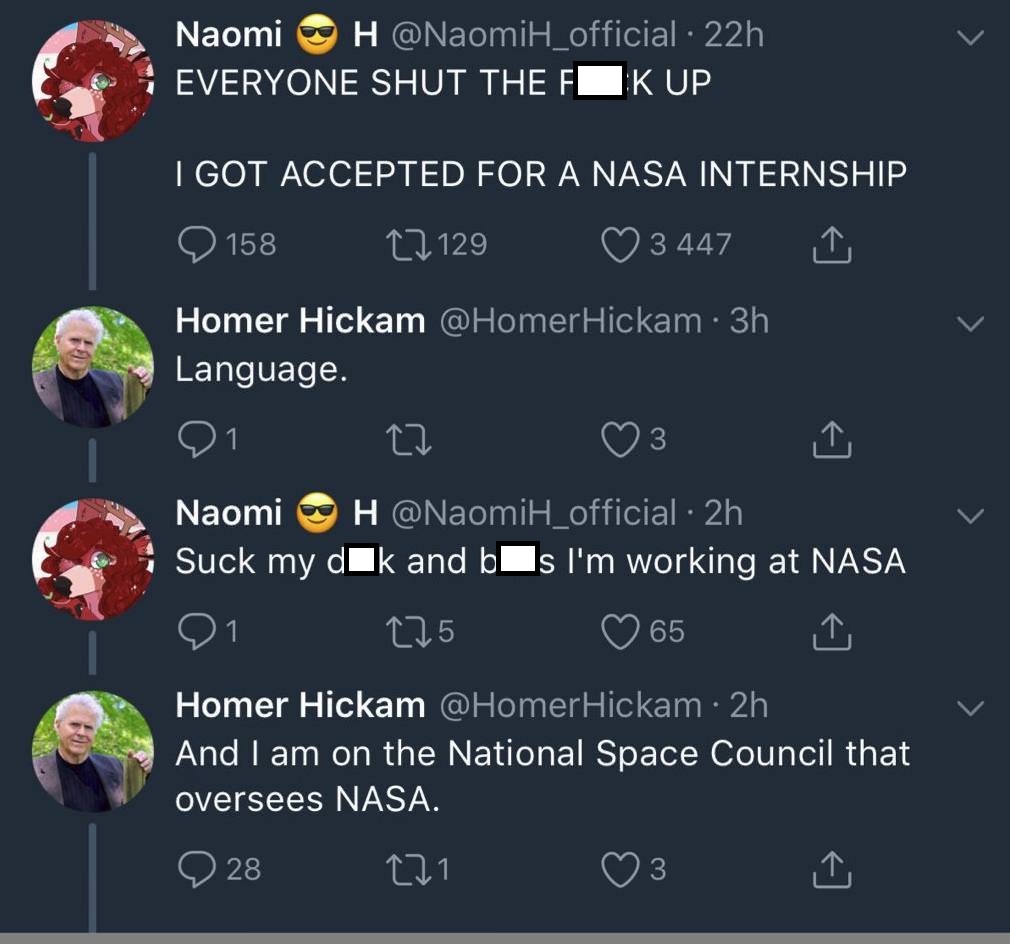Reply to the NASA internship tweet
Image resolution: width=1010 pixels, height=944 pixels.
(197, 245)
